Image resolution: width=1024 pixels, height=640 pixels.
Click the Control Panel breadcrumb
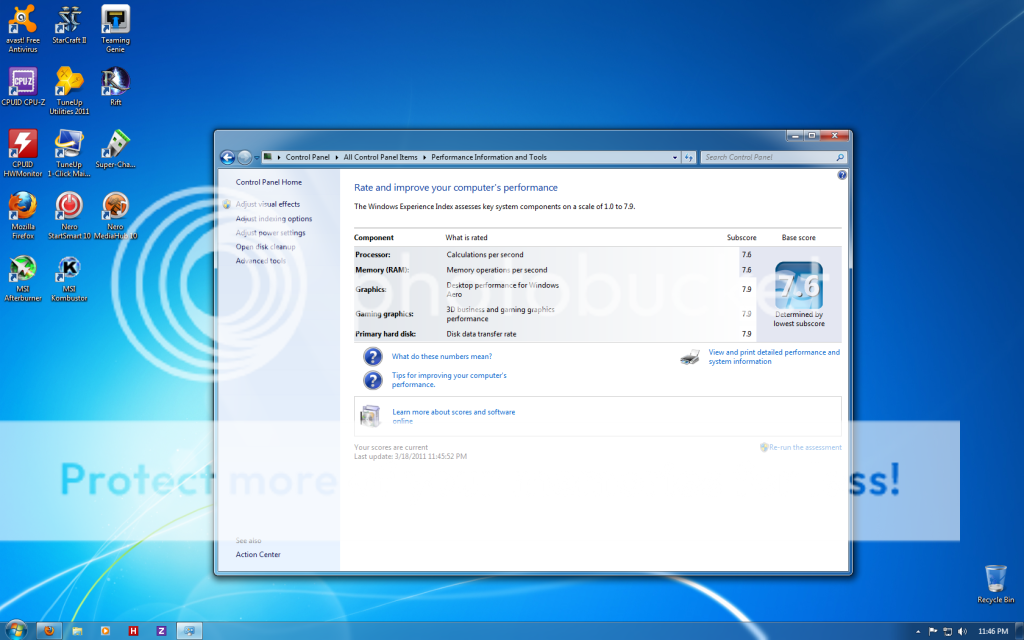[307, 157]
